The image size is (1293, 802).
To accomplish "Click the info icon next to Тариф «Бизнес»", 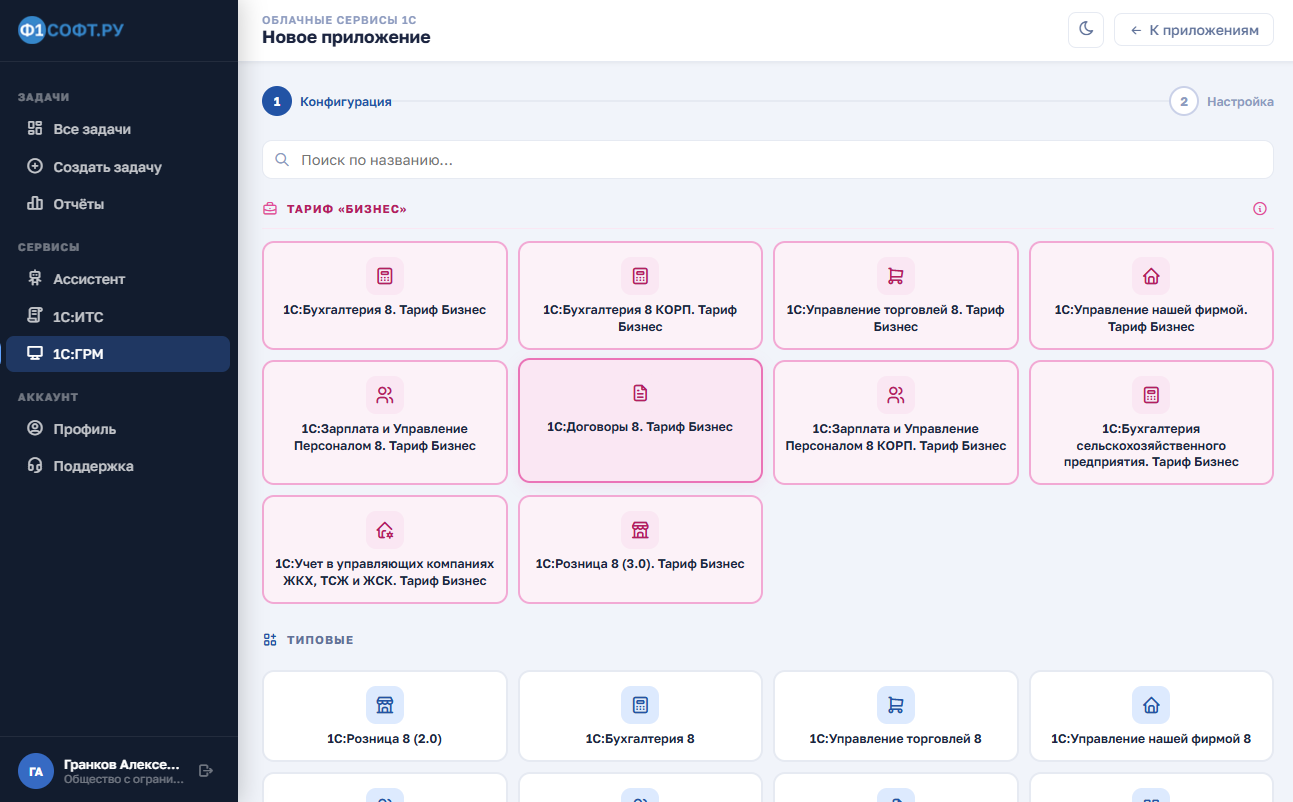I will (x=1260, y=209).
